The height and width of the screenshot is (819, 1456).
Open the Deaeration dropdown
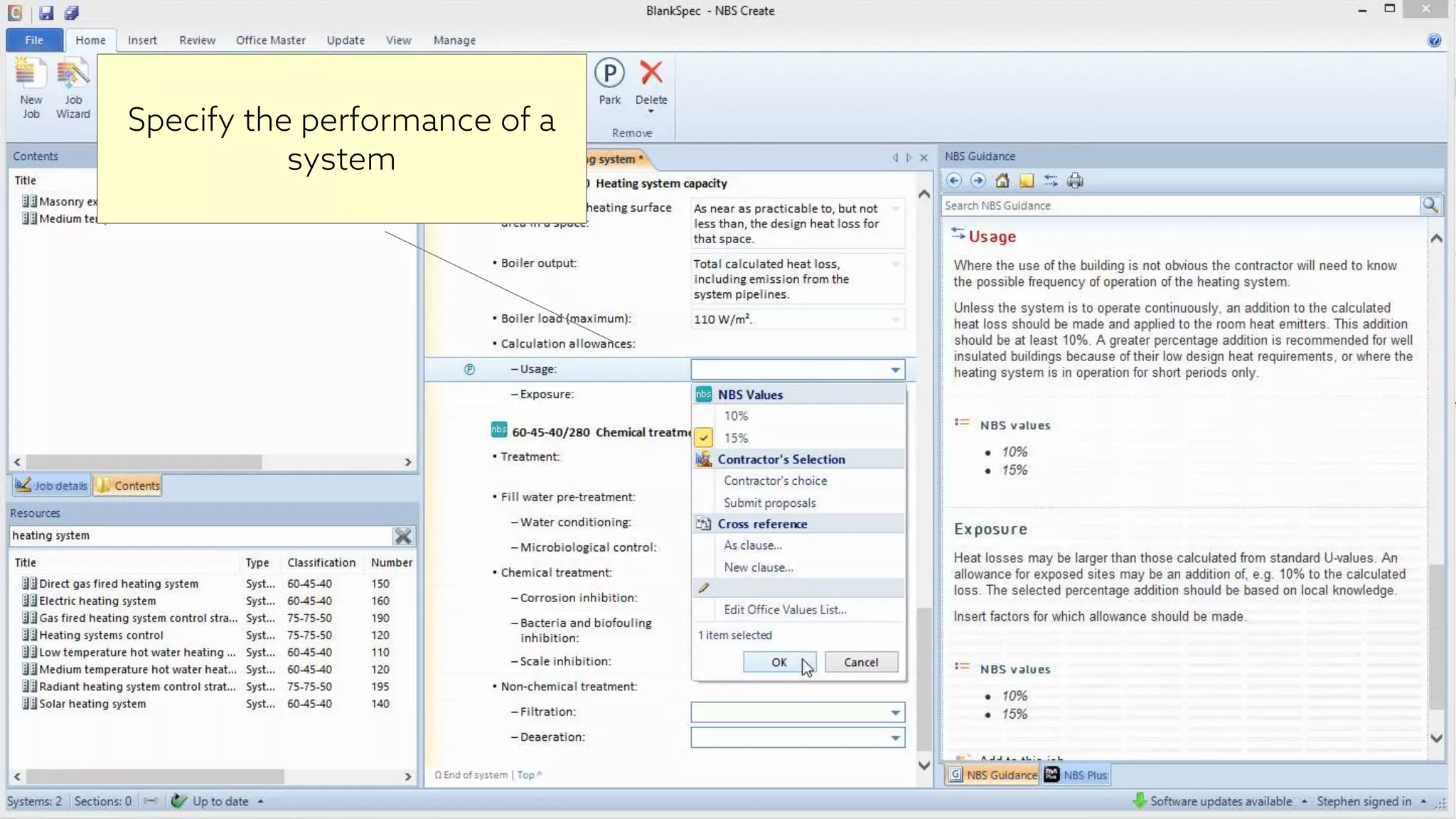pos(895,738)
